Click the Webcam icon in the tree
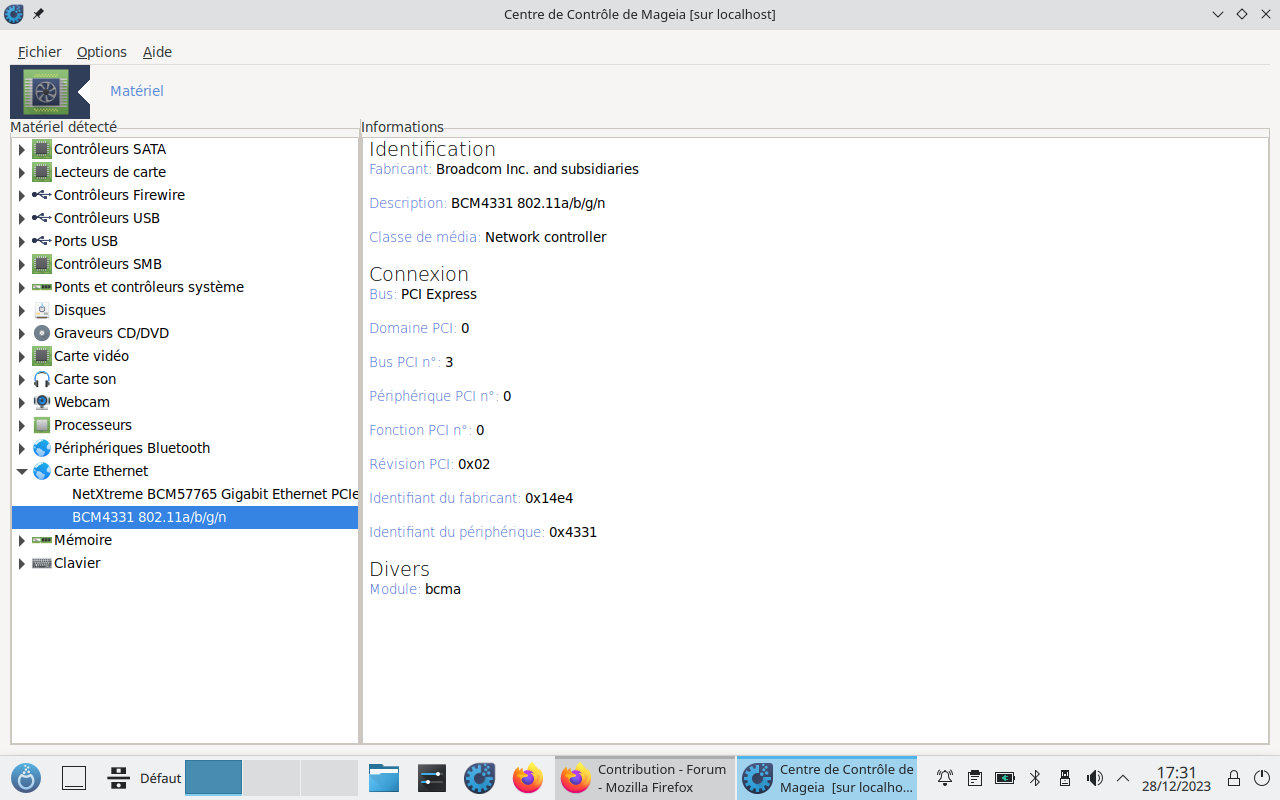1280x800 pixels. [x=41, y=402]
